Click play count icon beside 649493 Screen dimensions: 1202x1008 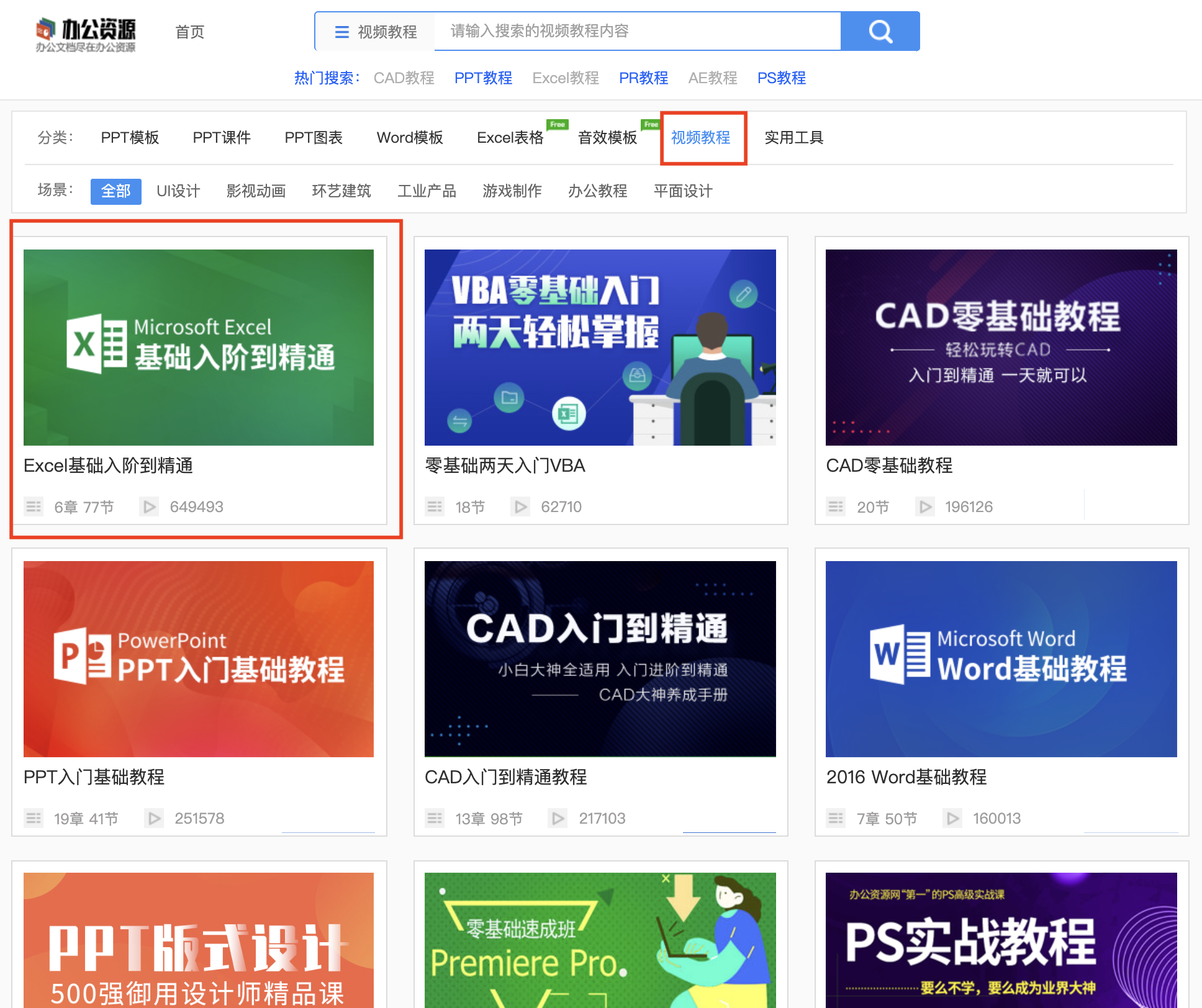149,507
